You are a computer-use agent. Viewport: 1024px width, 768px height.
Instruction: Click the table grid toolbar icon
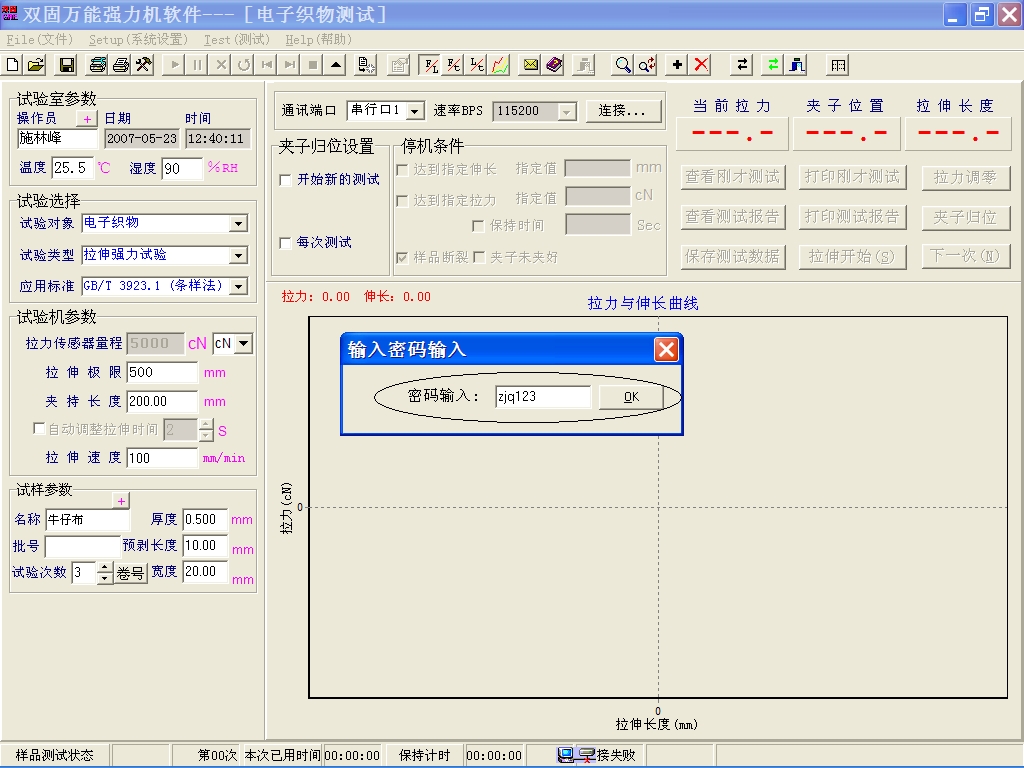point(838,65)
